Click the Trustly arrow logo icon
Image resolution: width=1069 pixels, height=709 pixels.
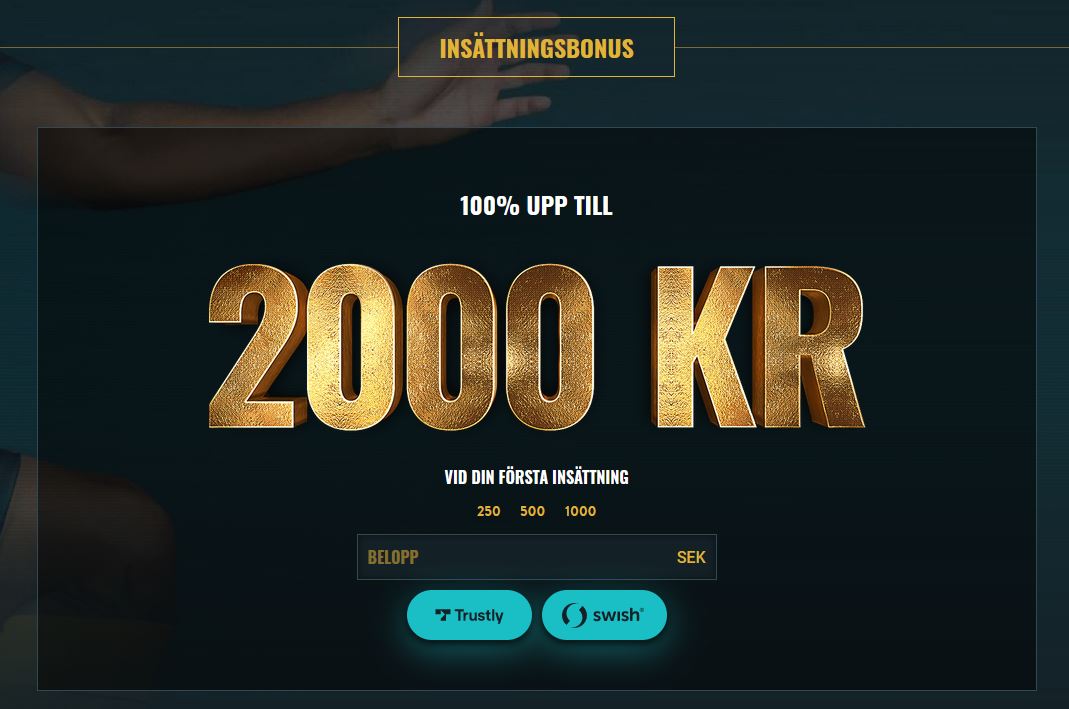442,616
